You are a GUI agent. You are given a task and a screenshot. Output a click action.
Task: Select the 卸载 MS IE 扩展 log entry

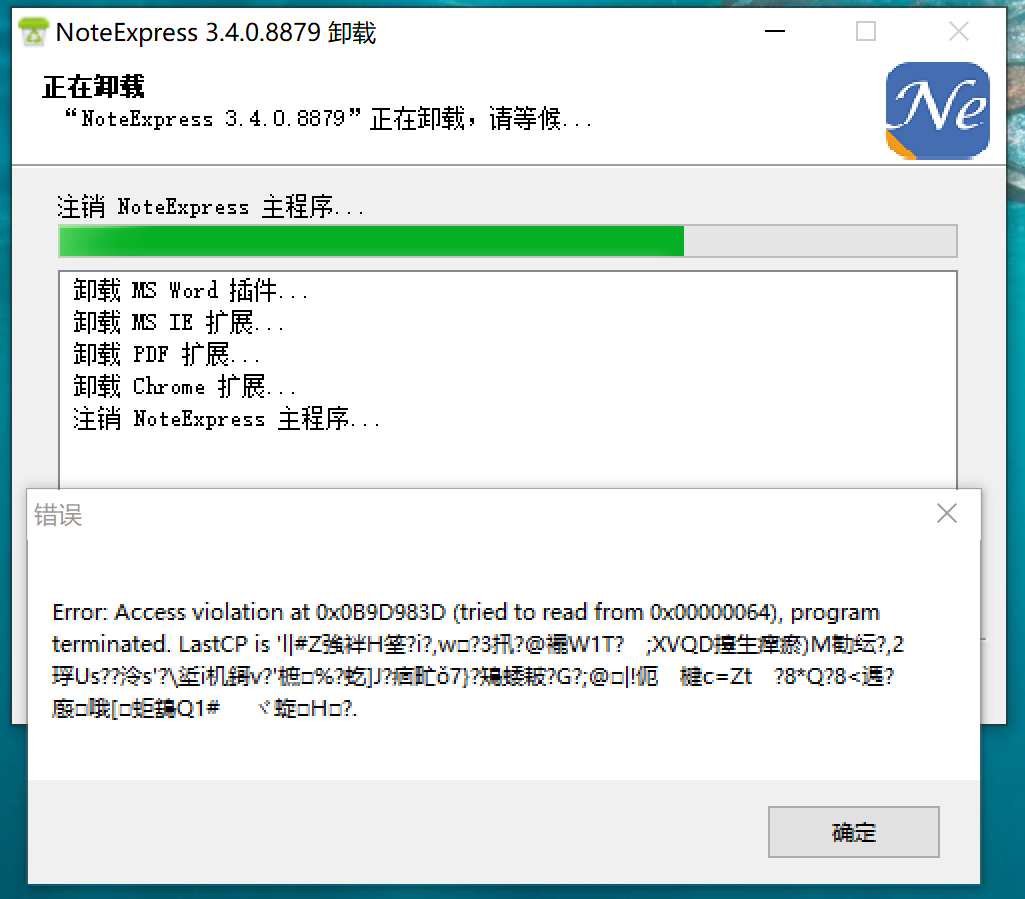pos(178,322)
